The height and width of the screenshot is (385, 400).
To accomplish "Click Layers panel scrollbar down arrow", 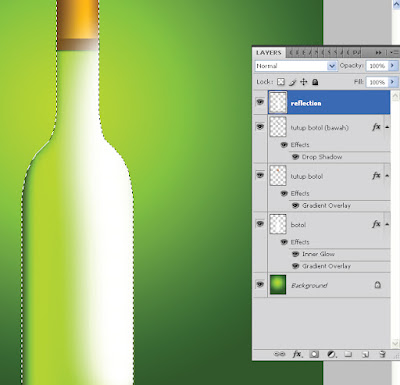I will click(x=395, y=343).
